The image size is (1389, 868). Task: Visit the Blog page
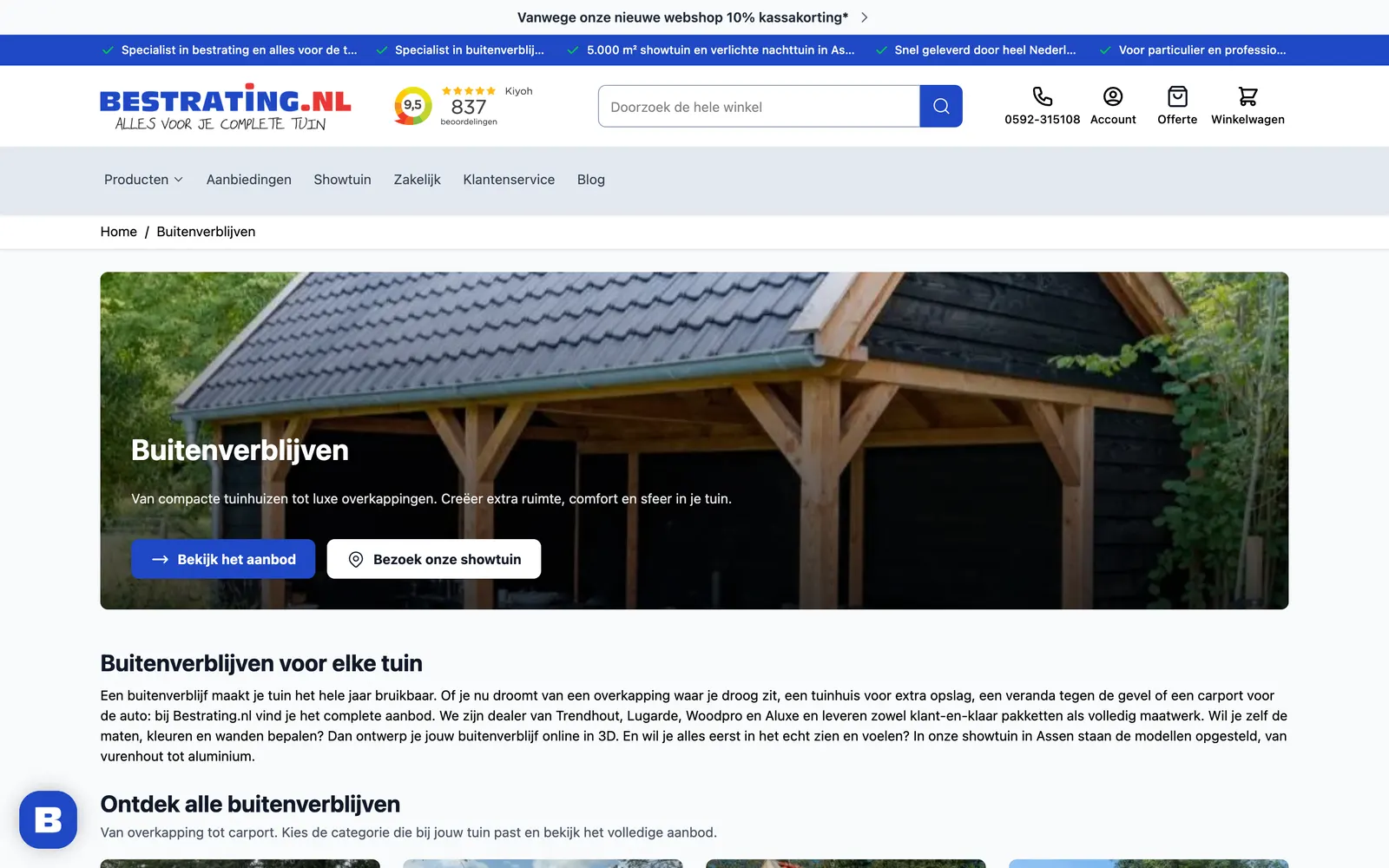coord(591,180)
